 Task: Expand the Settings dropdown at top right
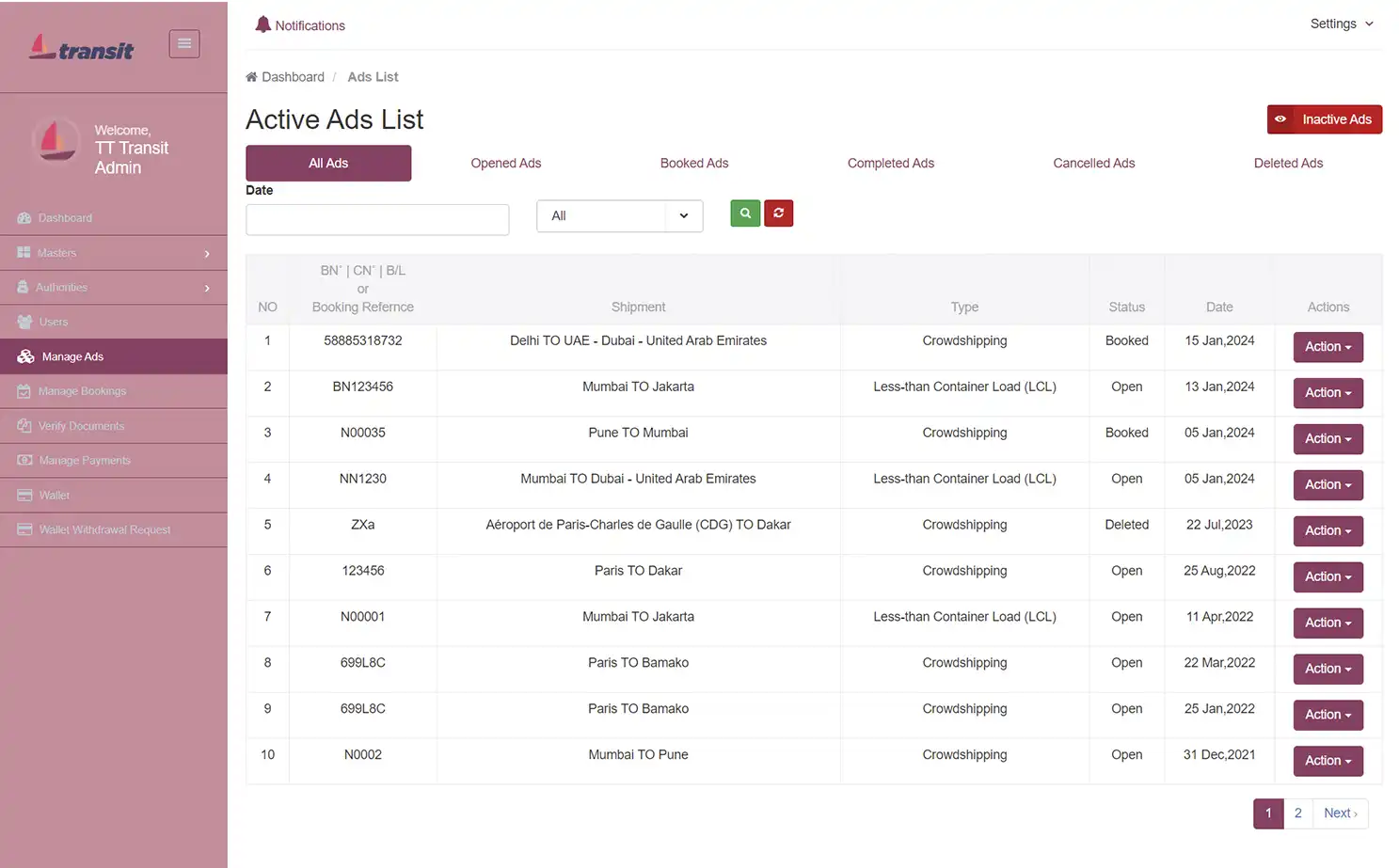(x=1341, y=24)
